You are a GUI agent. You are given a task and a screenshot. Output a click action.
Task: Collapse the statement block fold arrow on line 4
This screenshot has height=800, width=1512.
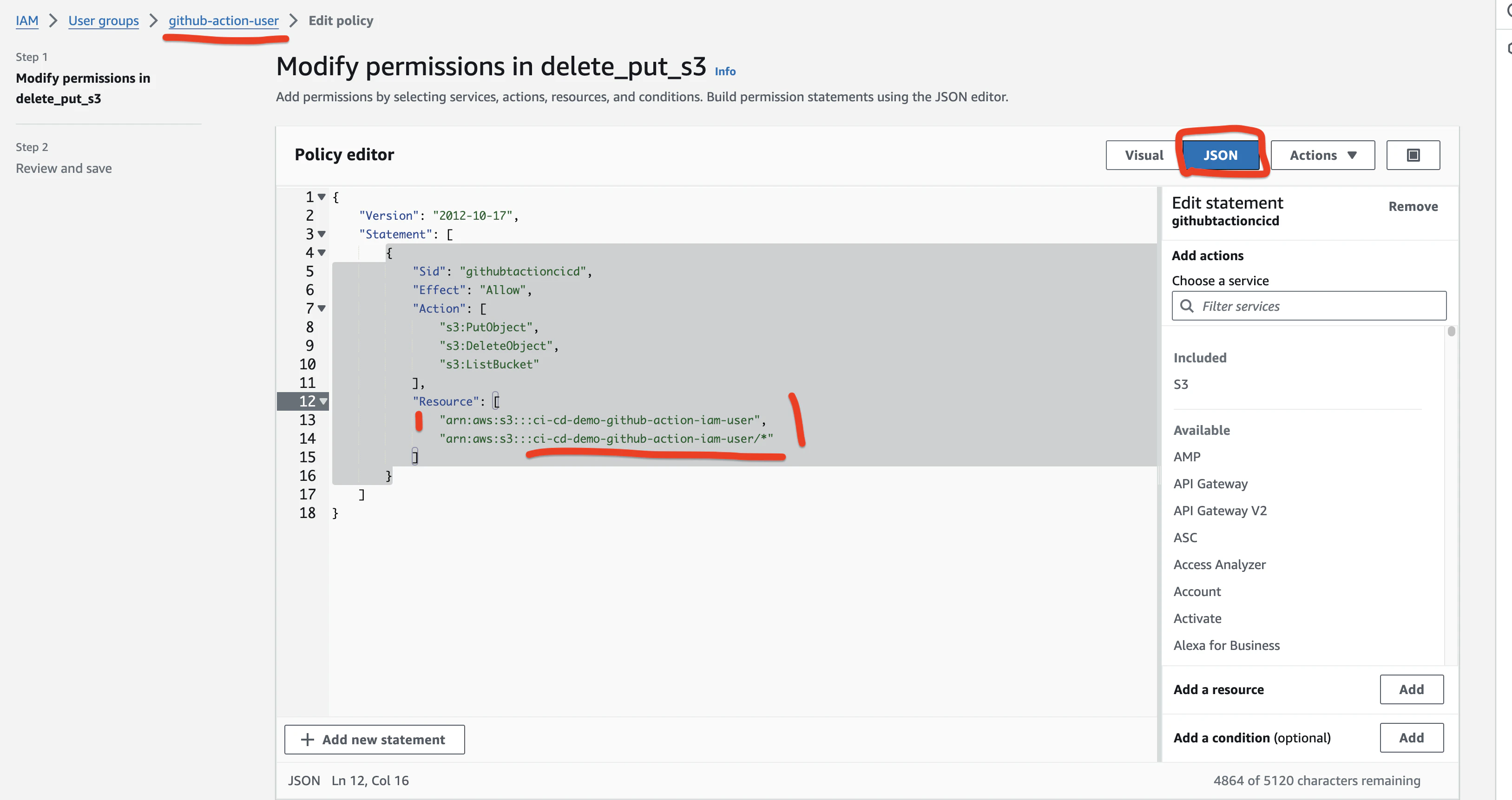tap(322, 252)
